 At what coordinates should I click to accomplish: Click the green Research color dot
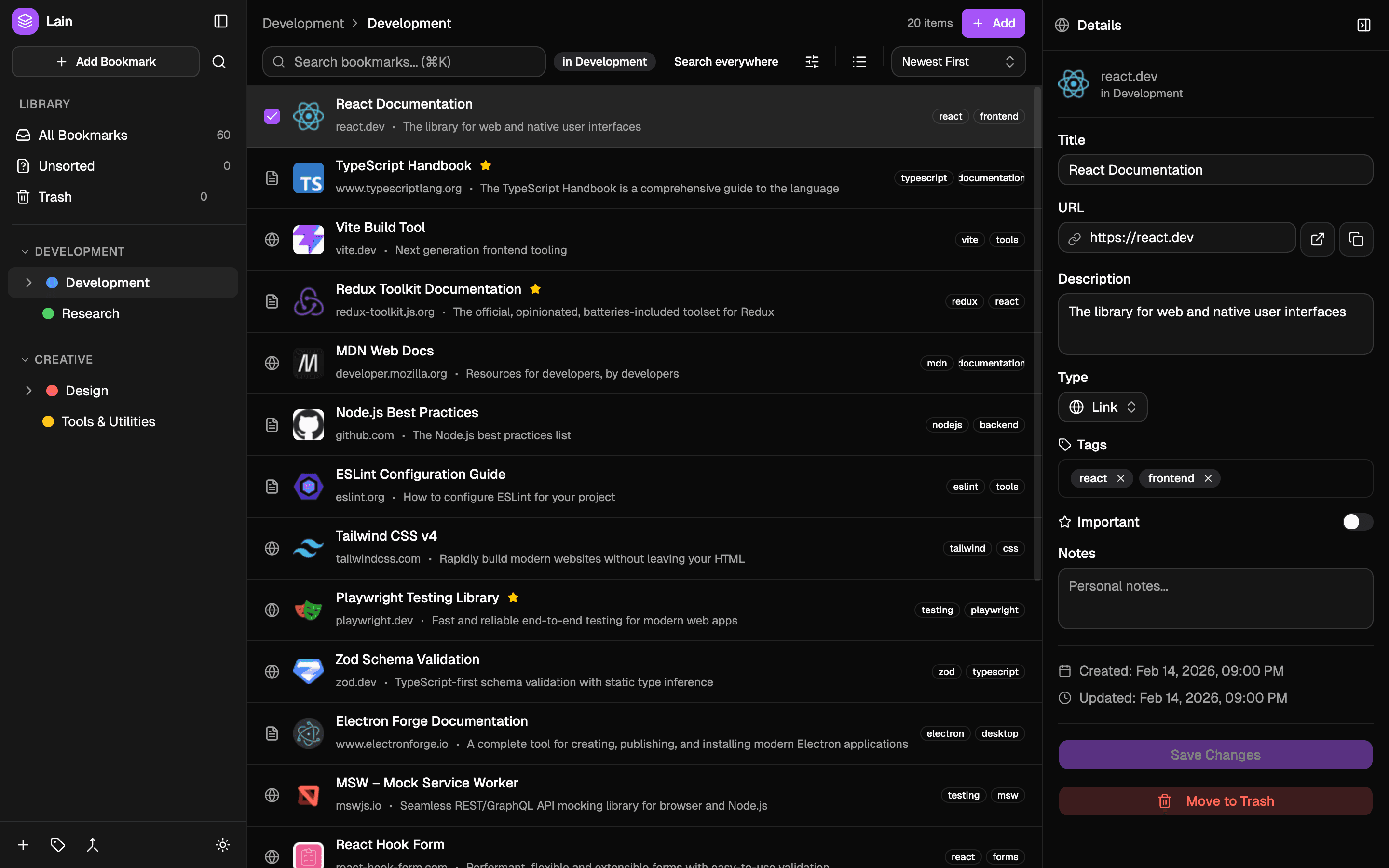click(x=48, y=313)
